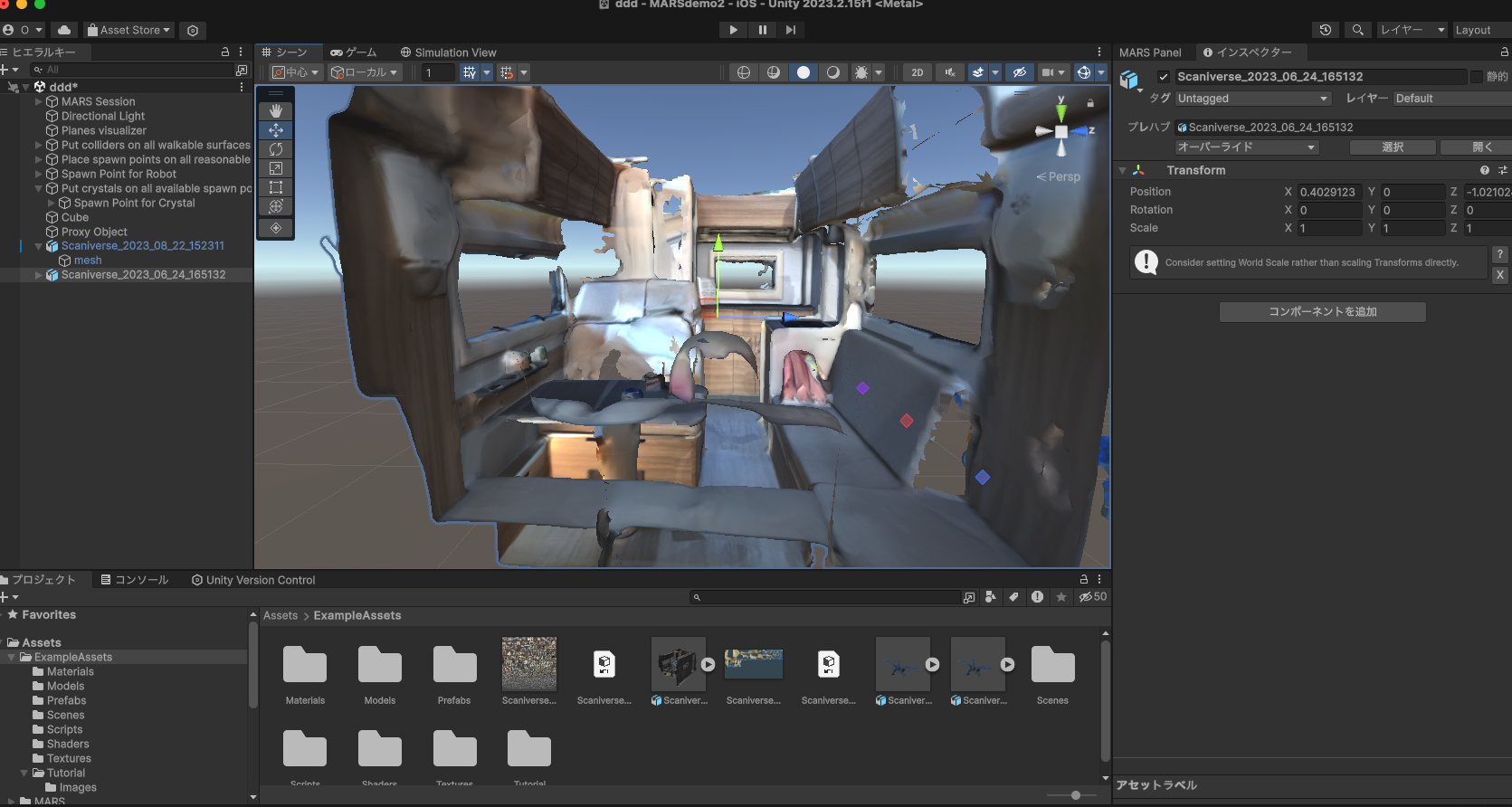This screenshot has height=807, width=1512.
Task: Open global search magnifier icon
Action: [x=1357, y=30]
